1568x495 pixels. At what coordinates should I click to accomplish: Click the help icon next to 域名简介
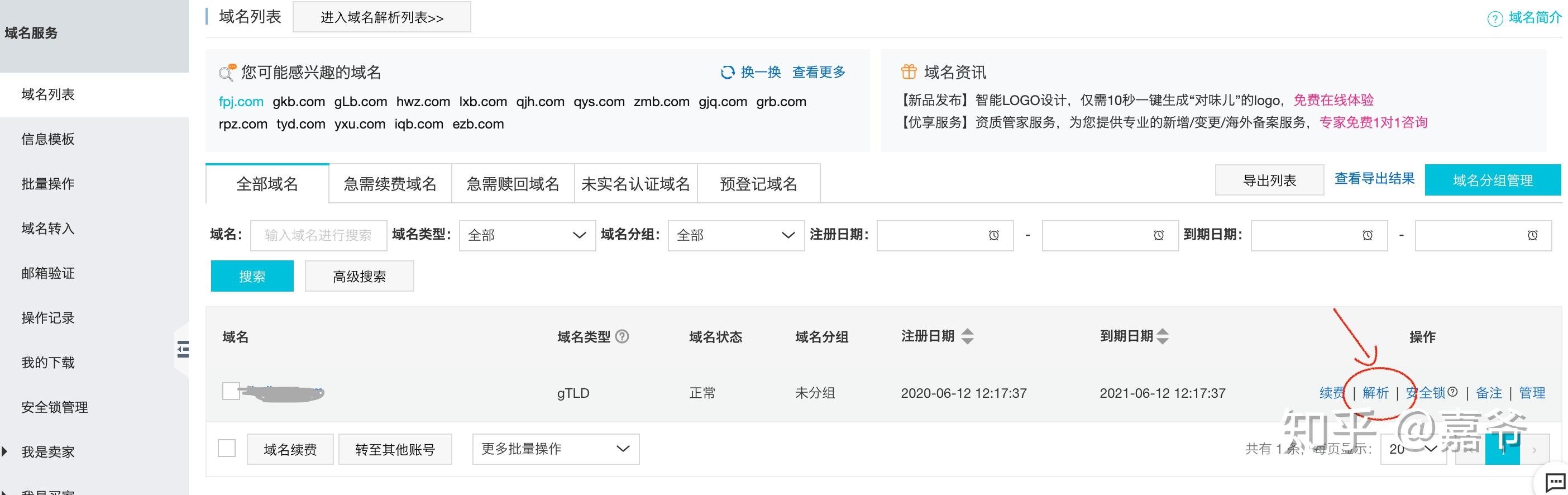(x=1494, y=19)
